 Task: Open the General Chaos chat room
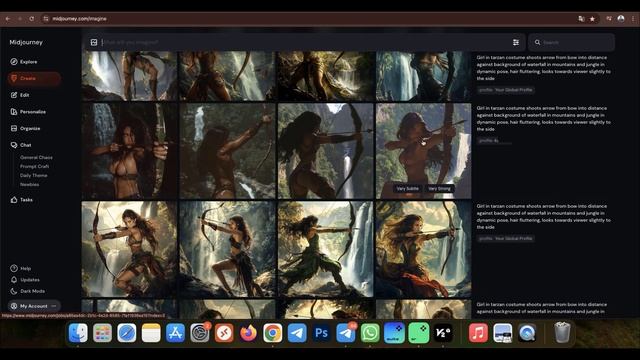36,158
